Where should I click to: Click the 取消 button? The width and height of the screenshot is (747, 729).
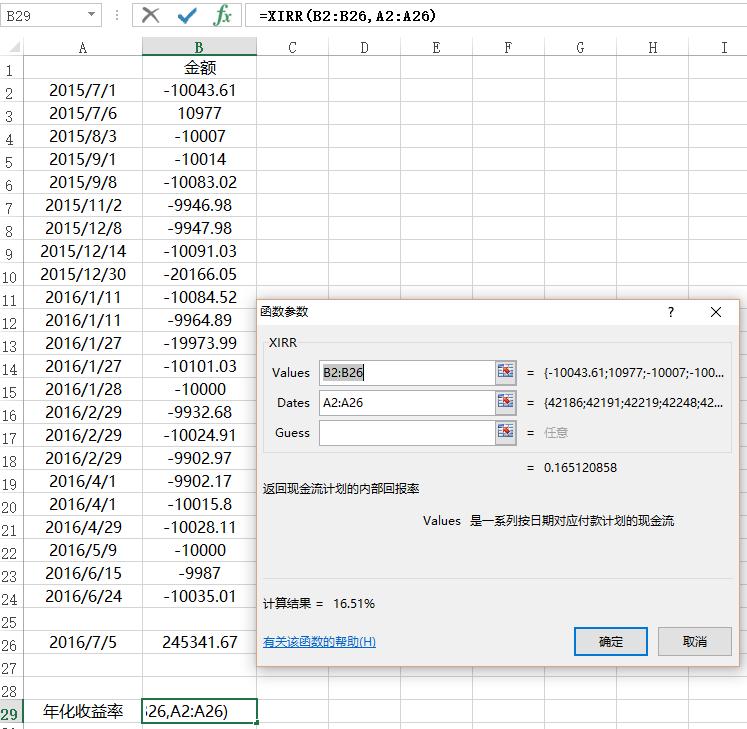[x=694, y=641]
